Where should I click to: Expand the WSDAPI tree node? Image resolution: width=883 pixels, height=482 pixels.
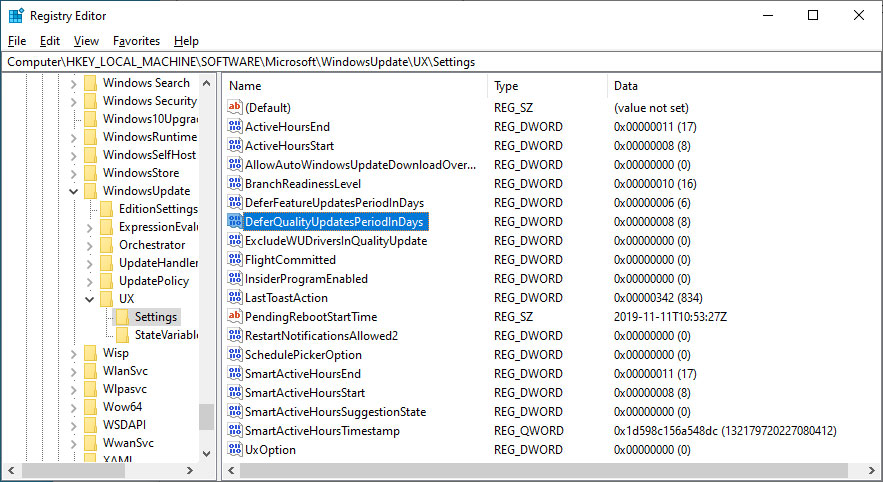(73, 426)
